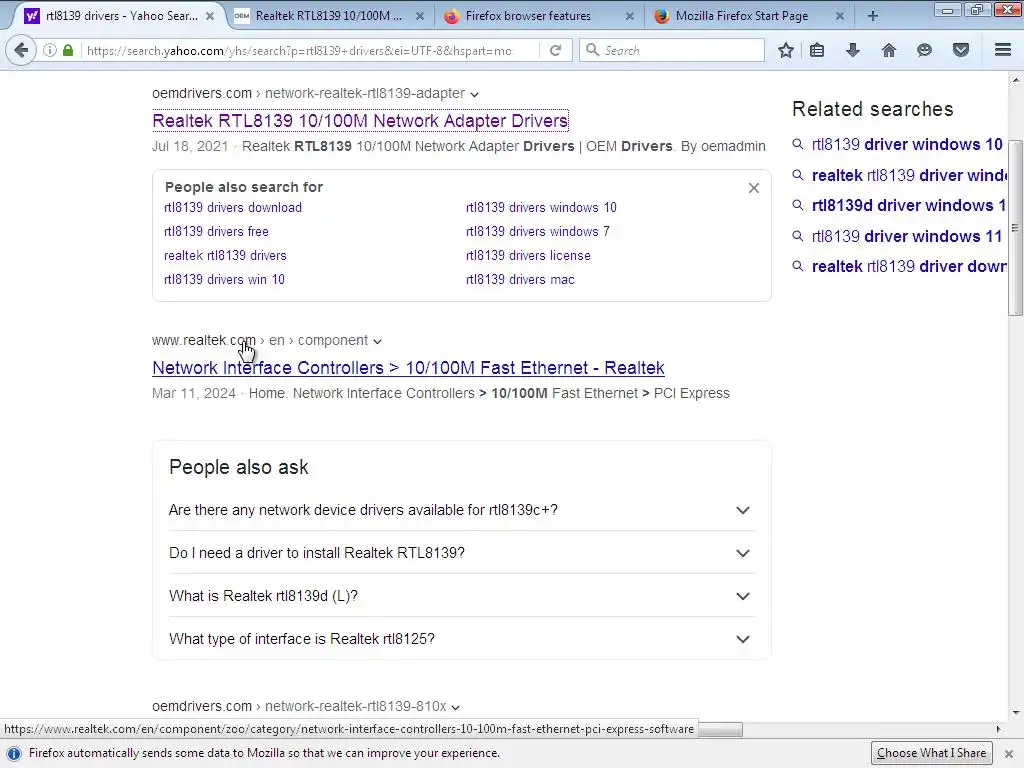This screenshot has width=1024, height=768.
Task: Click the info icon in notification bar
Action: tap(14, 753)
